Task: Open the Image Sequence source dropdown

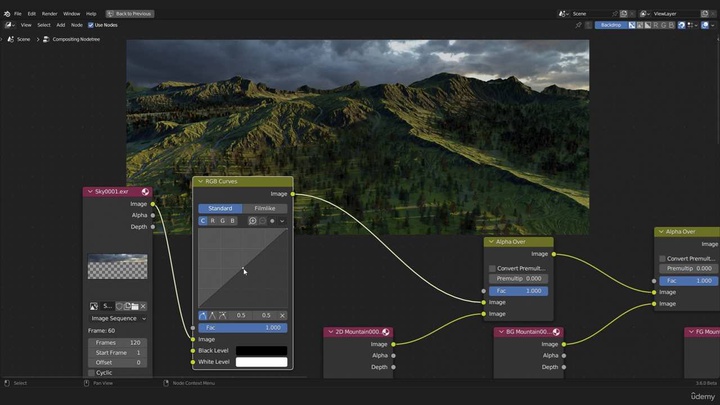Action: [118, 318]
